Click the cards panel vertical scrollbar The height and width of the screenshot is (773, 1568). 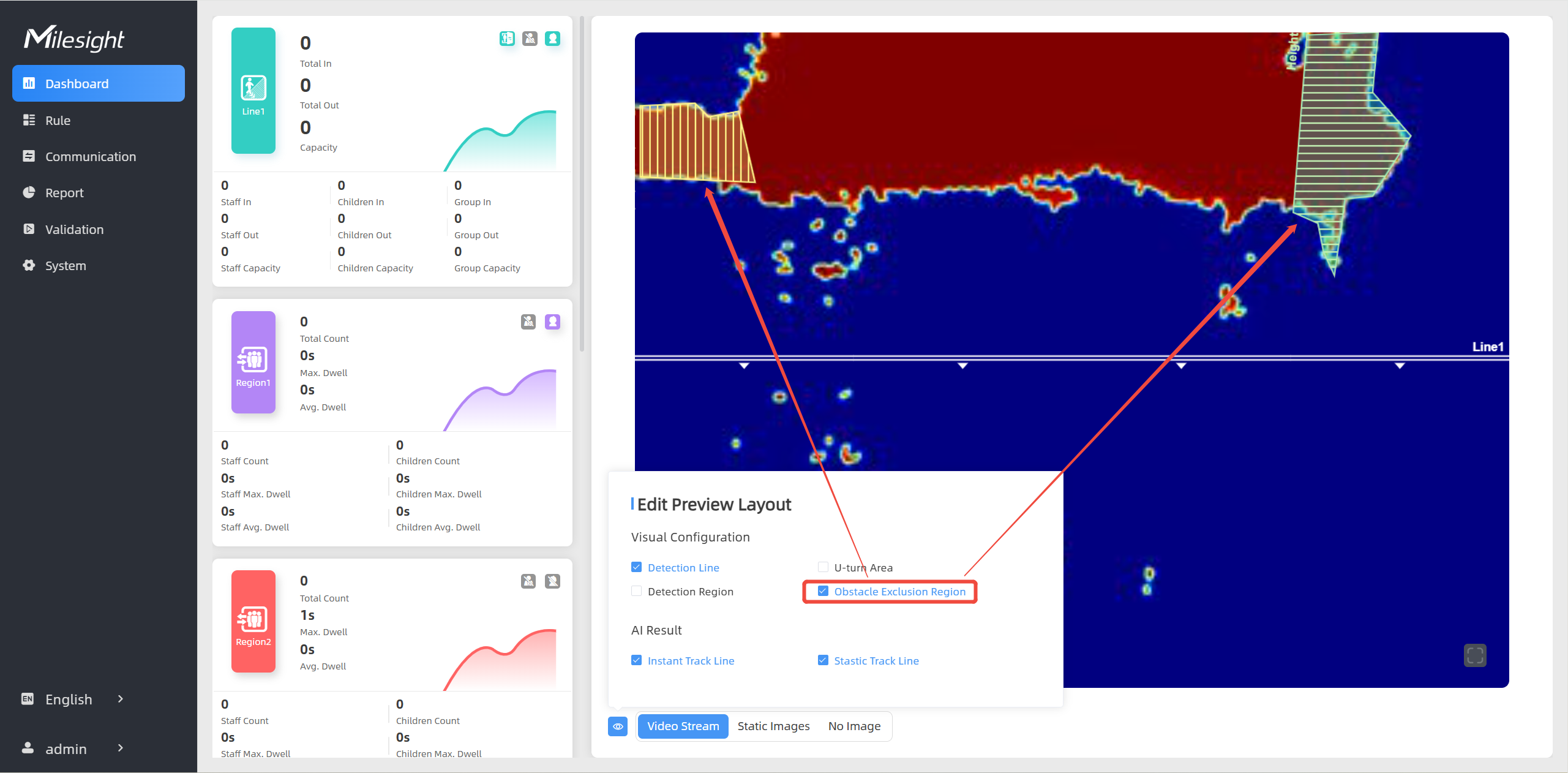[x=582, y=184]
